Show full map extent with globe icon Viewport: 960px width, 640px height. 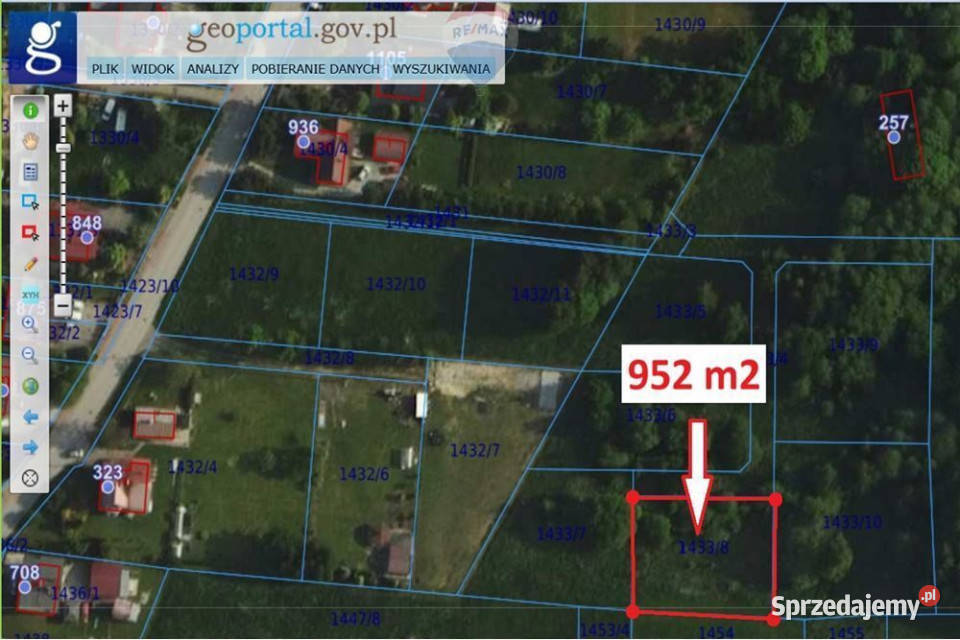pyautogui.click(x=30, y=386)
